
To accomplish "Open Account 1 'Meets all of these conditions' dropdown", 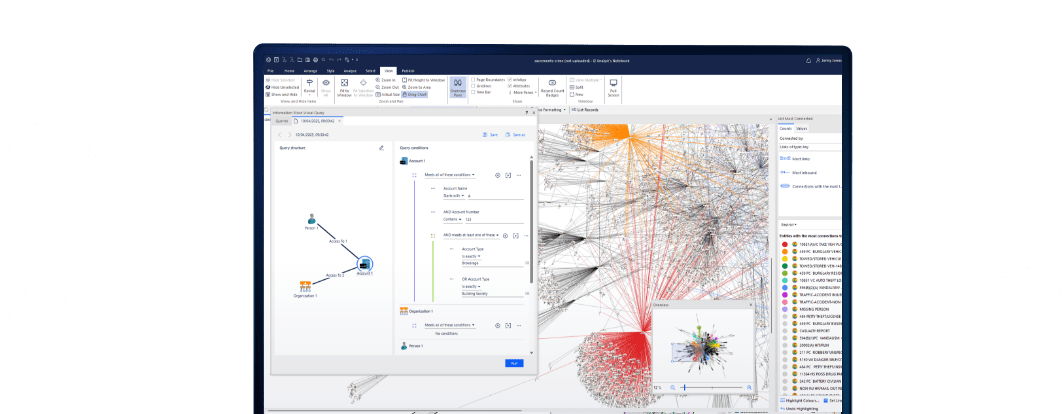I will (x=449, y=174).
